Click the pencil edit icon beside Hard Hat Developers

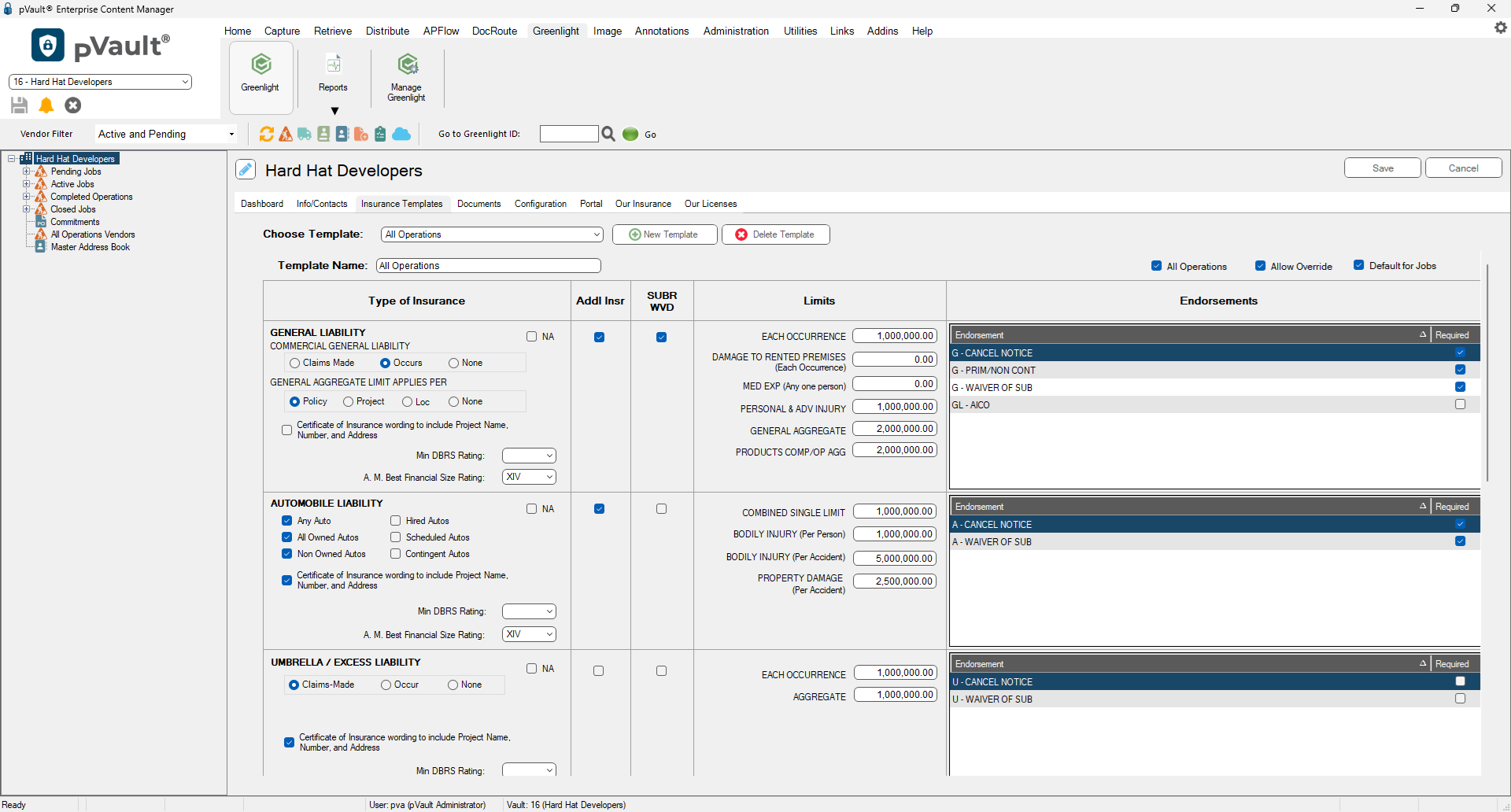pos(246,169)
